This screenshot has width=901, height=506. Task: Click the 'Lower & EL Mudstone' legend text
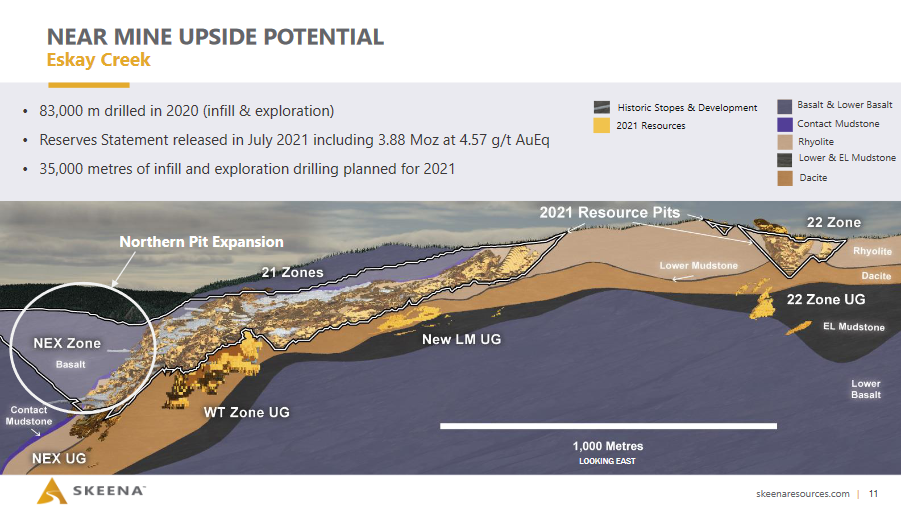[x=847, y=157]
